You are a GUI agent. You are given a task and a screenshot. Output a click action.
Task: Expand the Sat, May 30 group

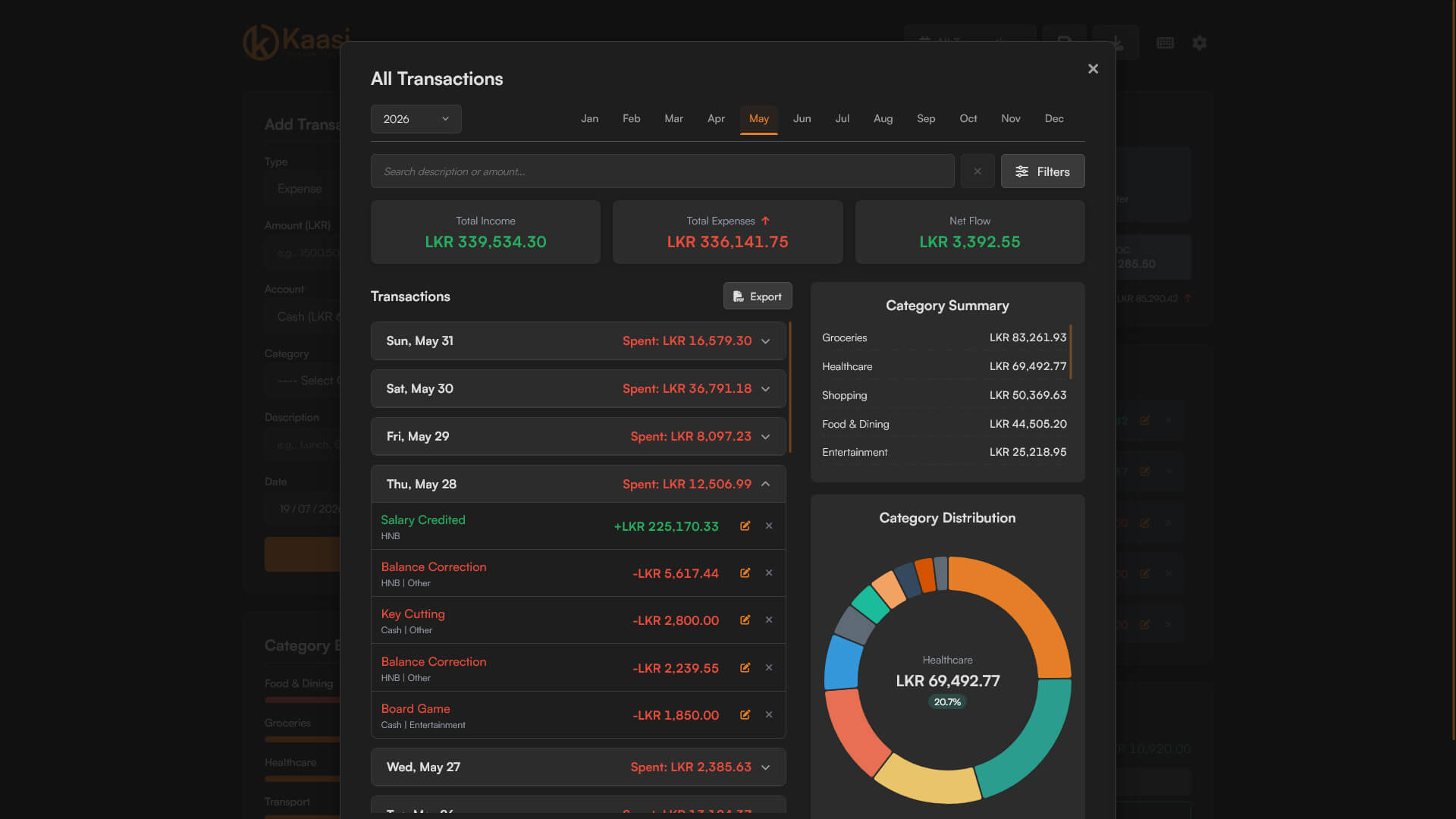coord(578,389)
